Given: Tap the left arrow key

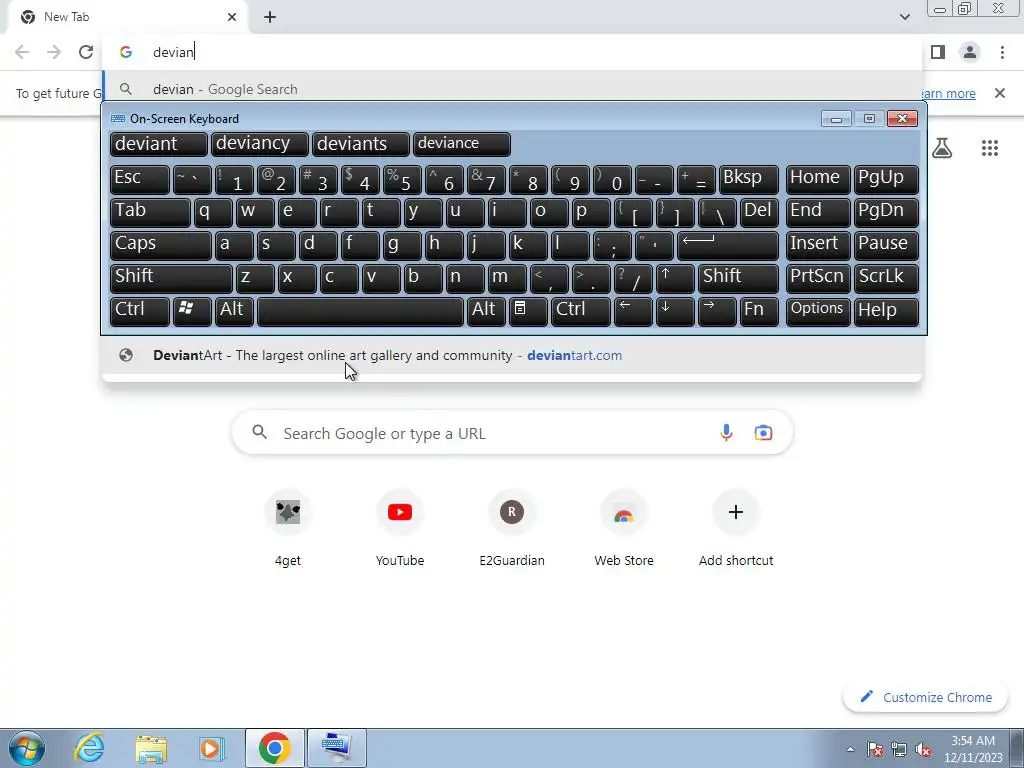Looking at the screenshot, I should click(633, 312).
